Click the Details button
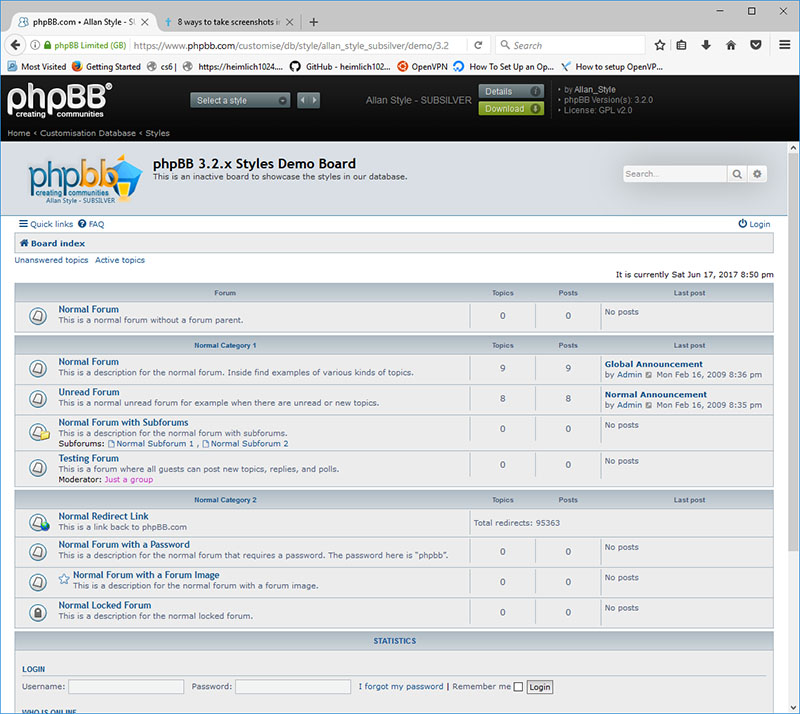800x714 pixels. (511, 91)
